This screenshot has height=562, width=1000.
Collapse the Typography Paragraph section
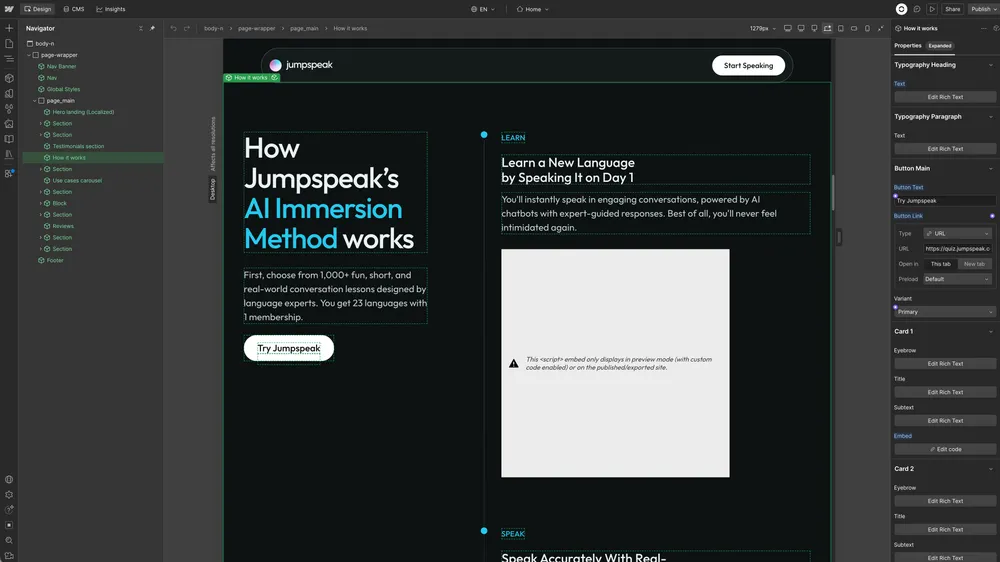pos(990,117)
